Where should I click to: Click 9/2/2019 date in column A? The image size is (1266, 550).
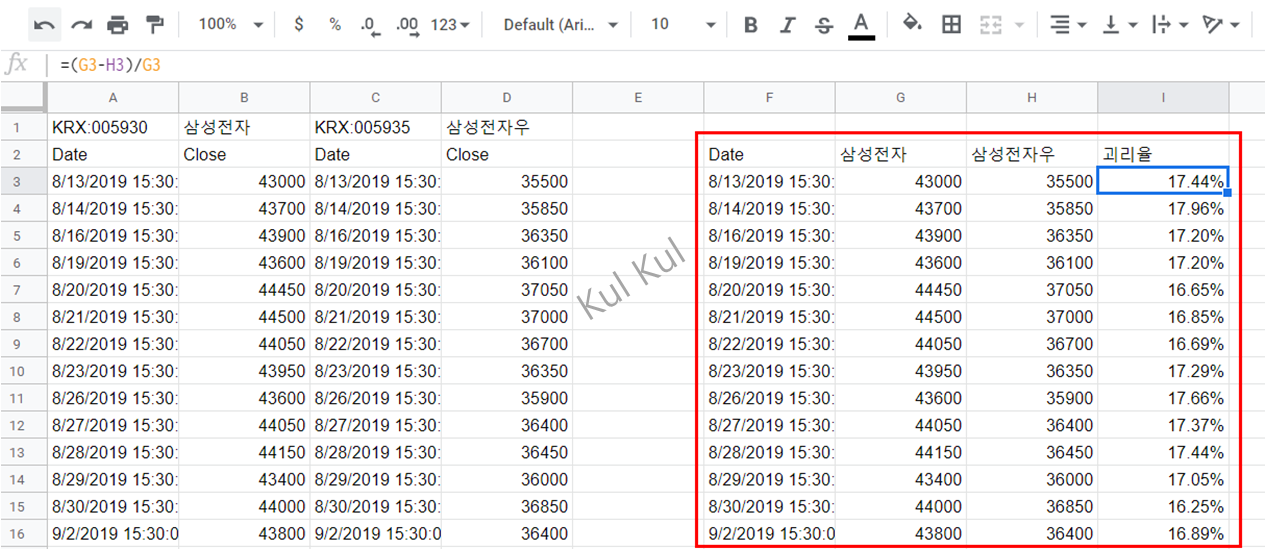pos(113,533)
